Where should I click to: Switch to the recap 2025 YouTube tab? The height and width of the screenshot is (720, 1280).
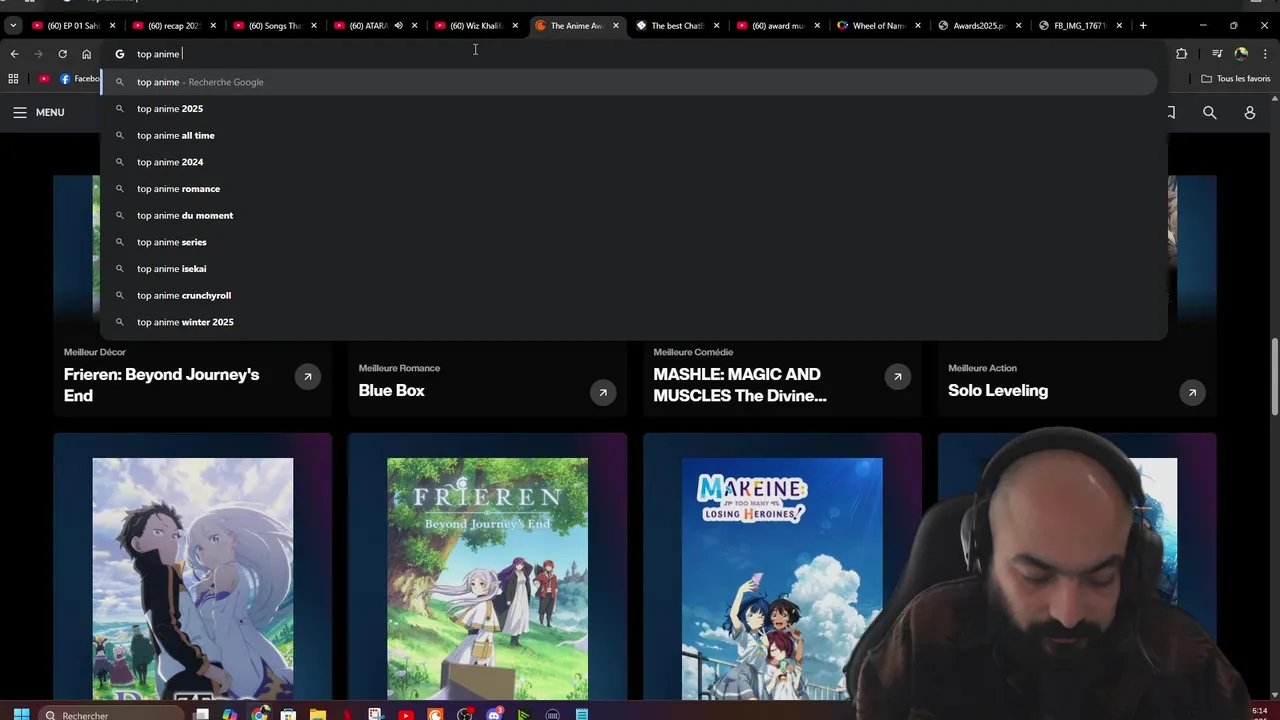(x=173, y=25)
